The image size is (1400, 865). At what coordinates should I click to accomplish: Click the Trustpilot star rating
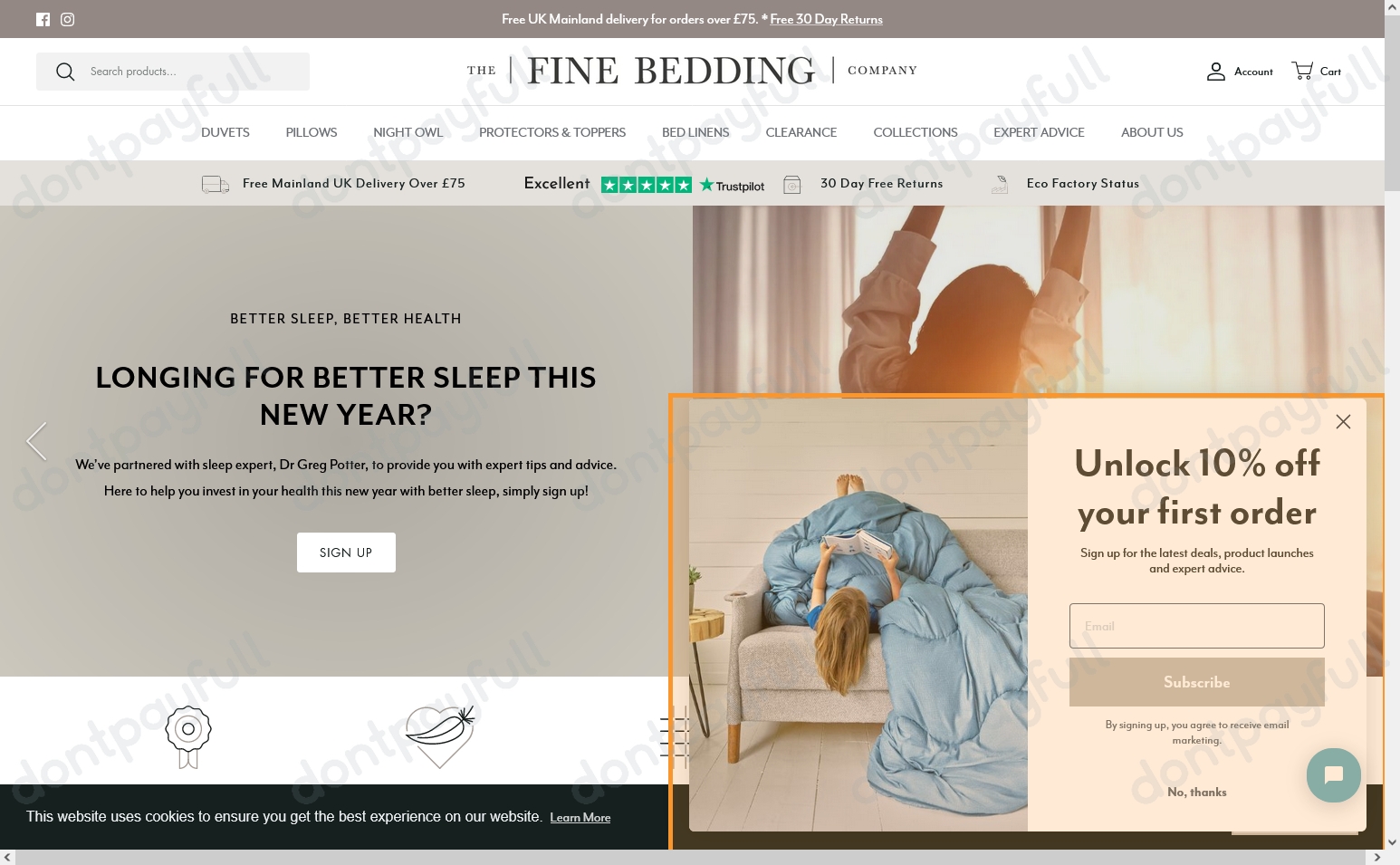[x=646, y=185]
